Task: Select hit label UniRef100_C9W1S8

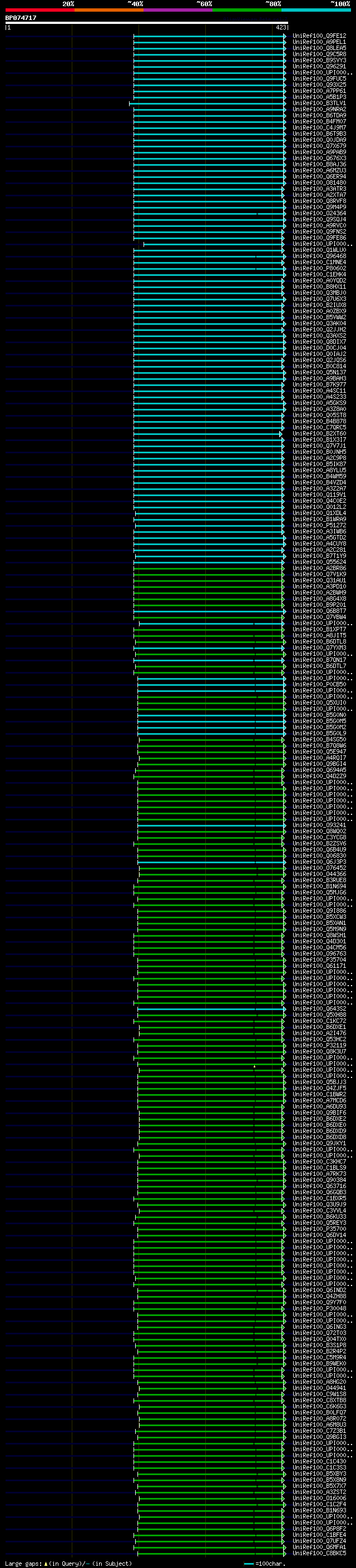Action: (x=319, y=1394)
